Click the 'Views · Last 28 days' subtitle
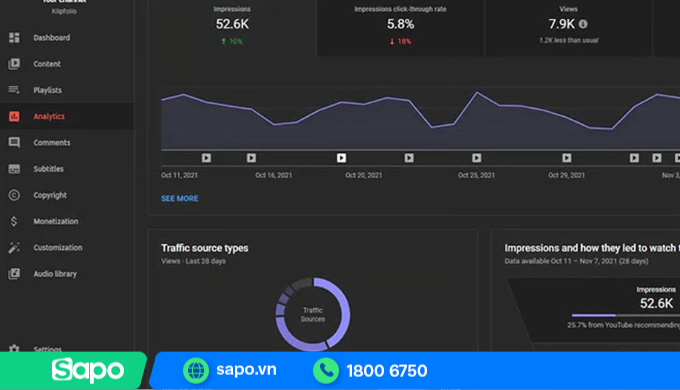 click(x=193, y=261)
